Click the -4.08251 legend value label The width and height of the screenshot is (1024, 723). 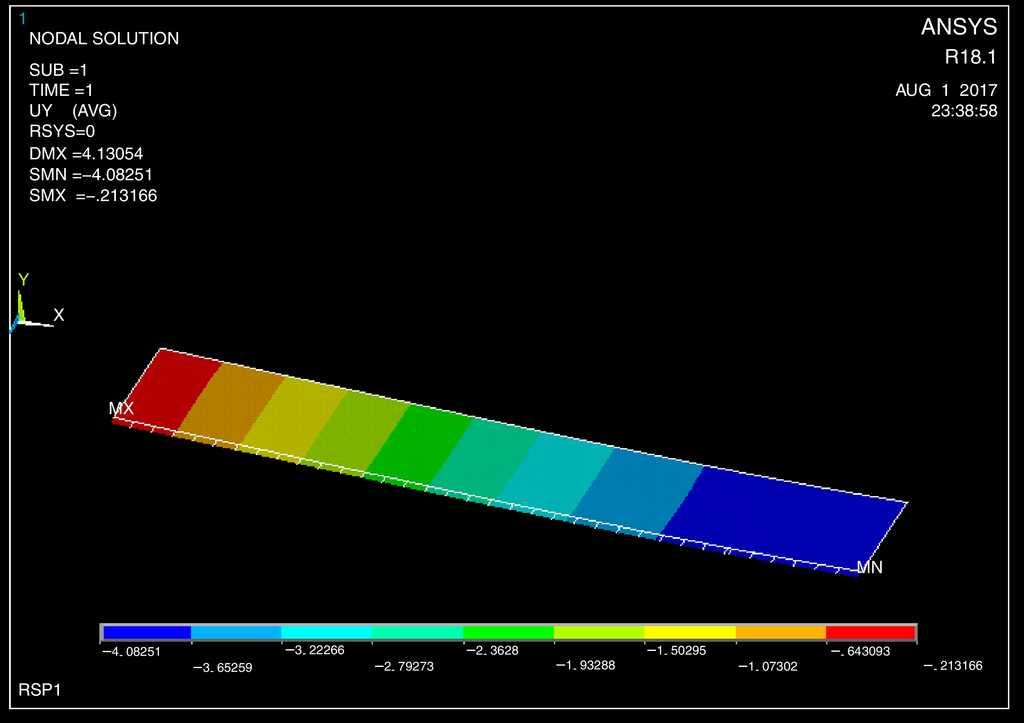tap(132, 651)
